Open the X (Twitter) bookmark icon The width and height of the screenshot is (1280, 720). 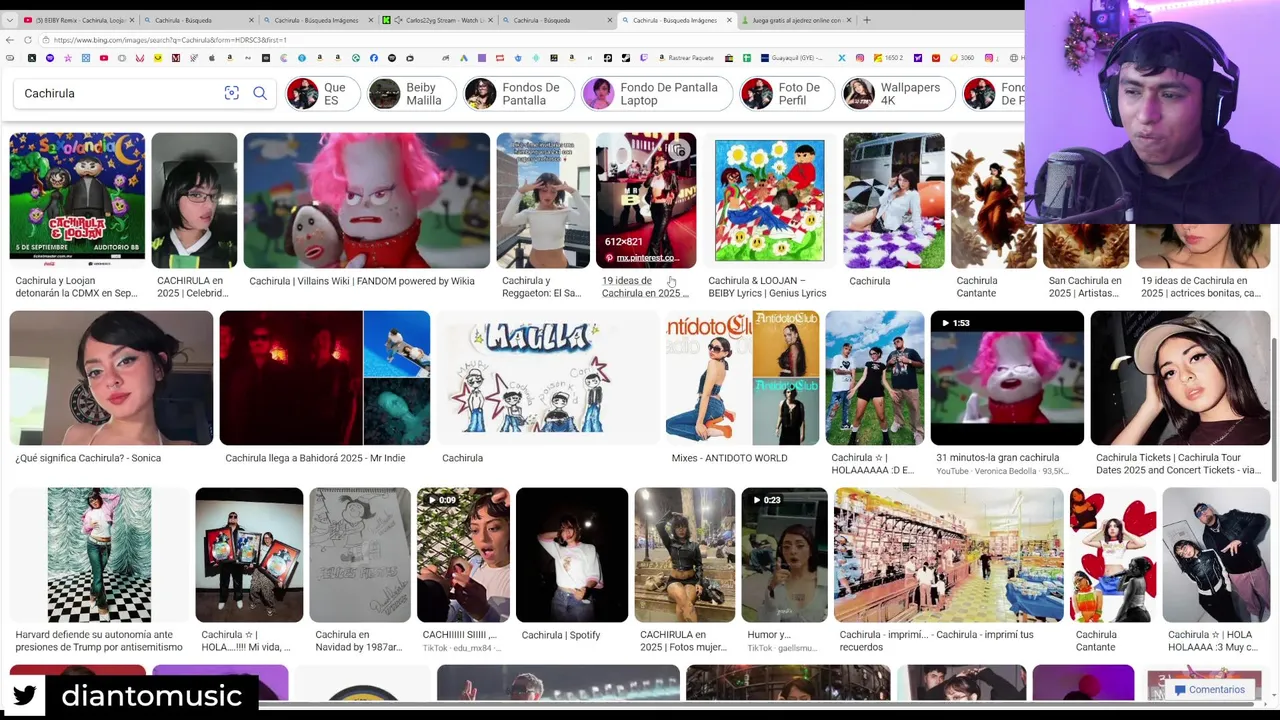click(x=841, y=58)
